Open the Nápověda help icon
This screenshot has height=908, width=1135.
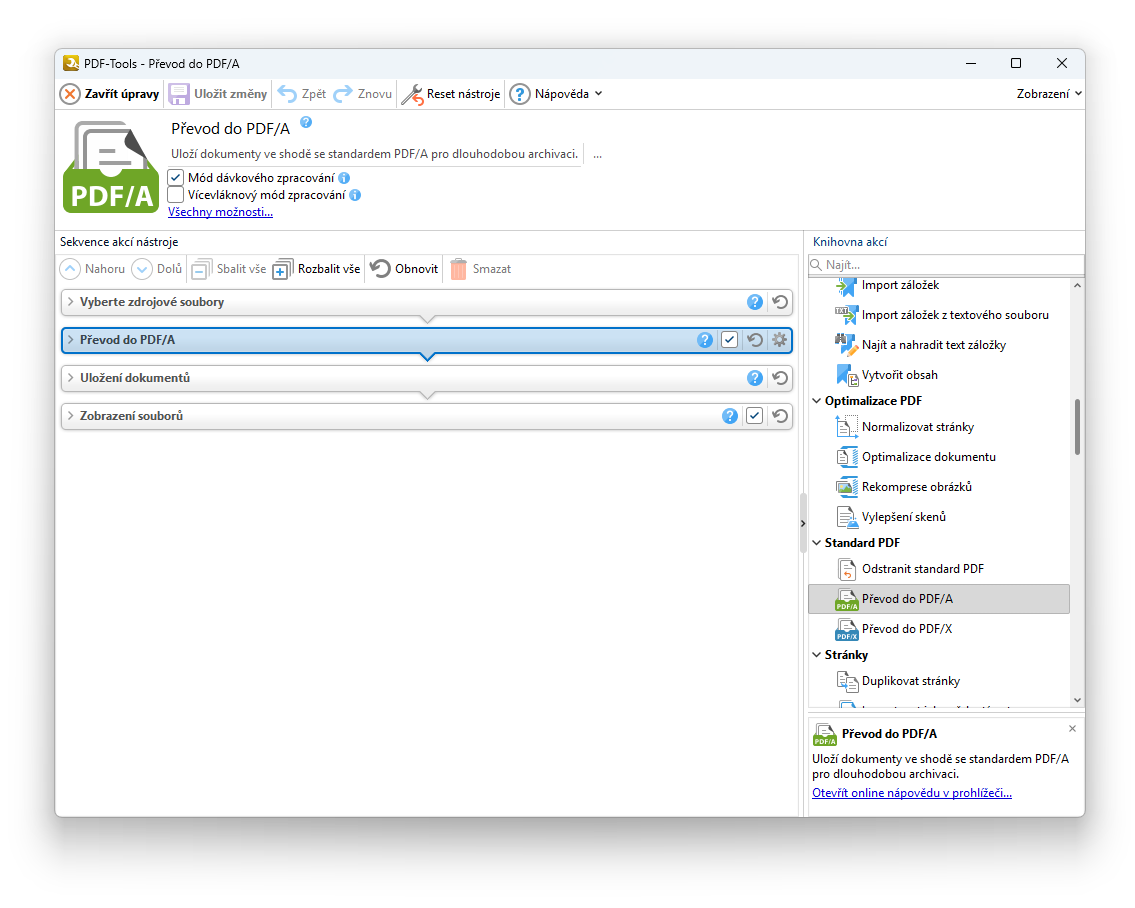point(520,94)
